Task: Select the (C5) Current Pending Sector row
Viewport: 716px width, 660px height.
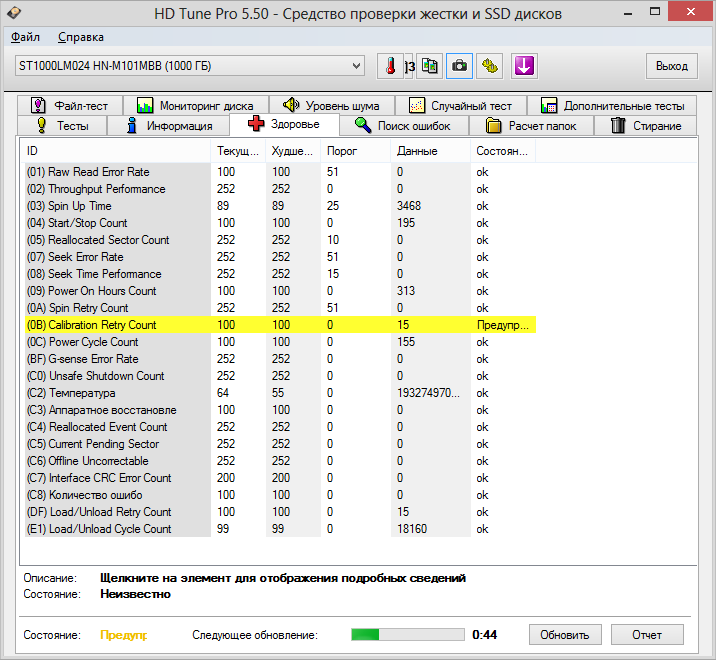Action: (280, 444)
